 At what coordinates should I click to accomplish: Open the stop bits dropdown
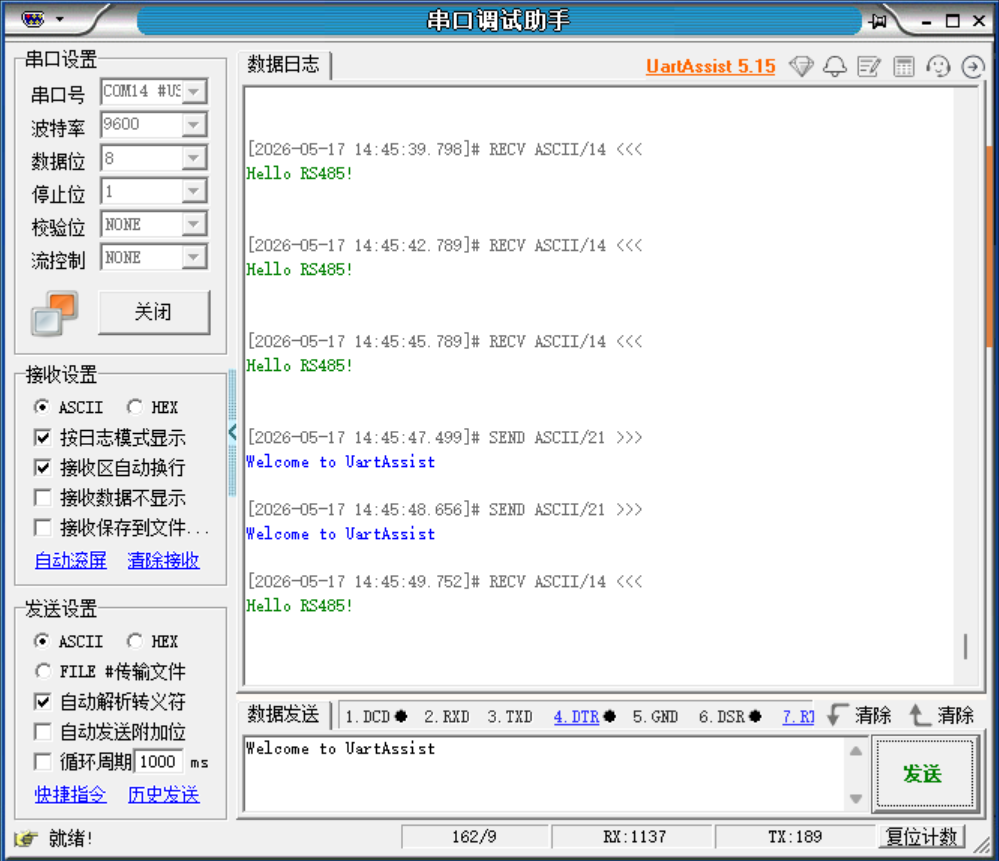(194, 191)
